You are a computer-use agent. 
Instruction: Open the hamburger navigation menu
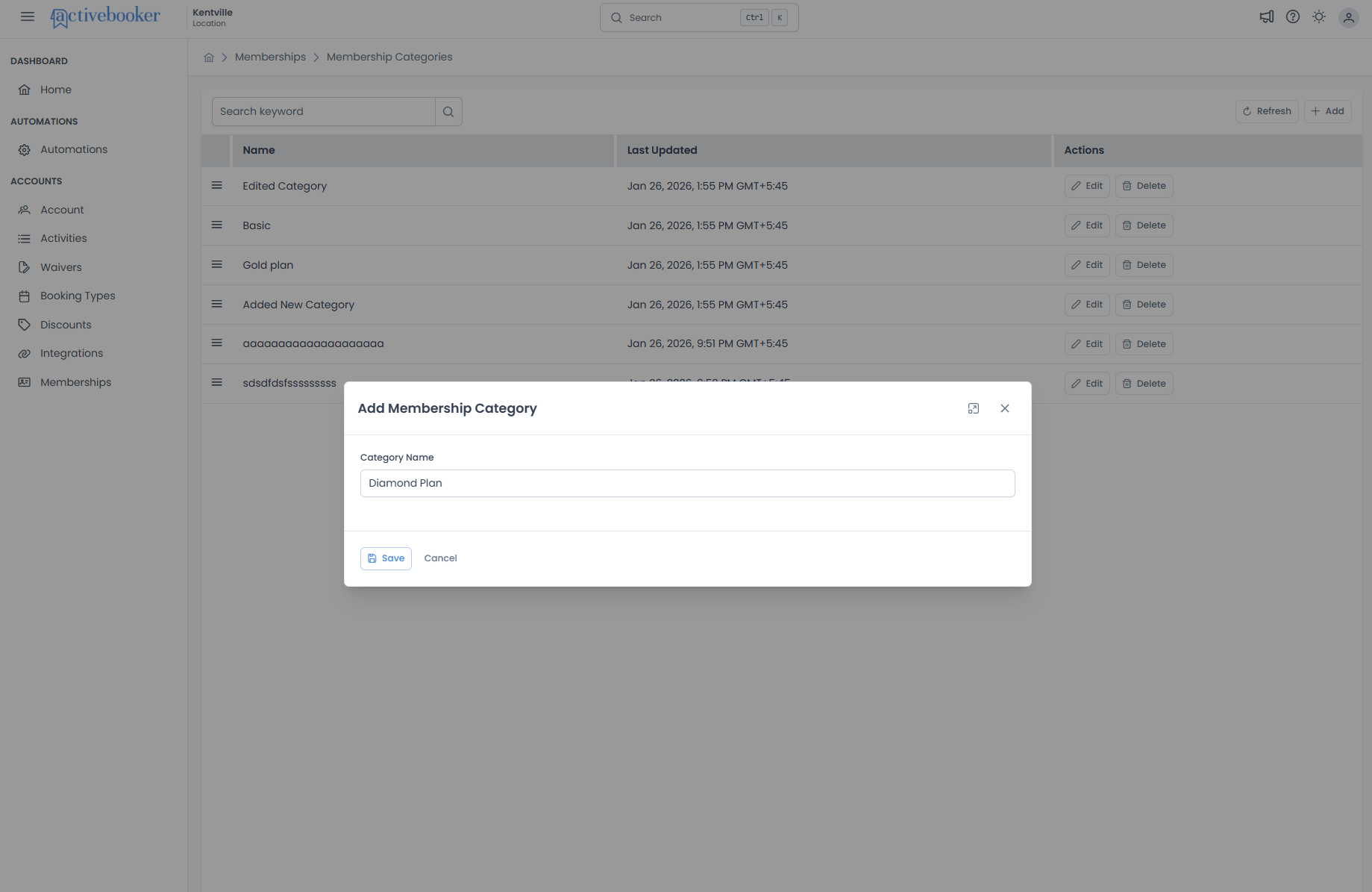coord(28,16)
